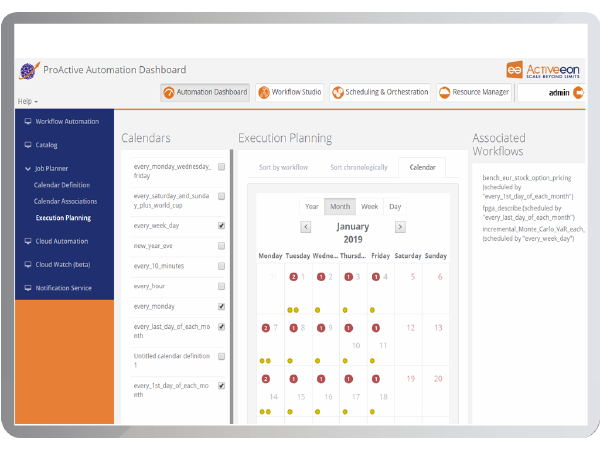Switch to Sort by workflow tab
Viewport: 600px width, 450px height.
coord(283,167)
